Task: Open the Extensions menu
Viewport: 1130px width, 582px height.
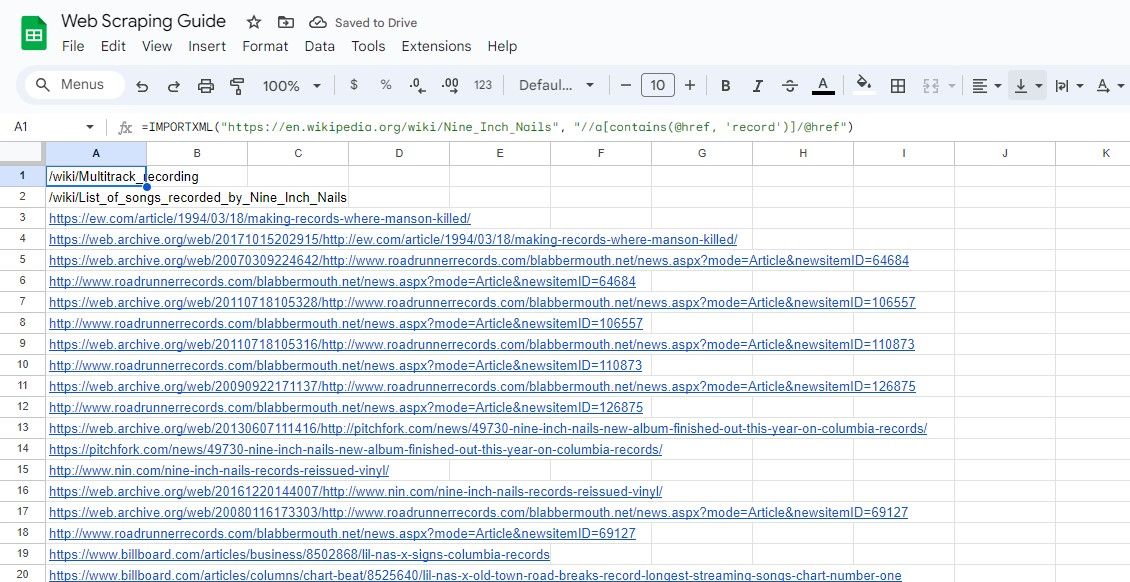Action: click(436, 46)
